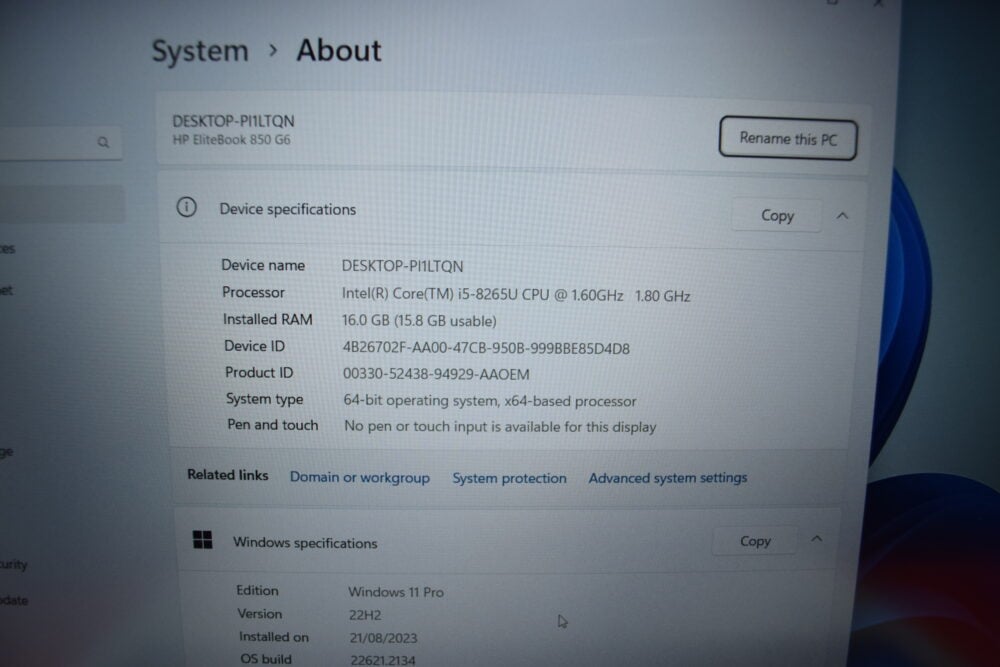The height and width of the screenshot is (667, 1000).
Task: Click the Related links label
Action: coord(228,475)
